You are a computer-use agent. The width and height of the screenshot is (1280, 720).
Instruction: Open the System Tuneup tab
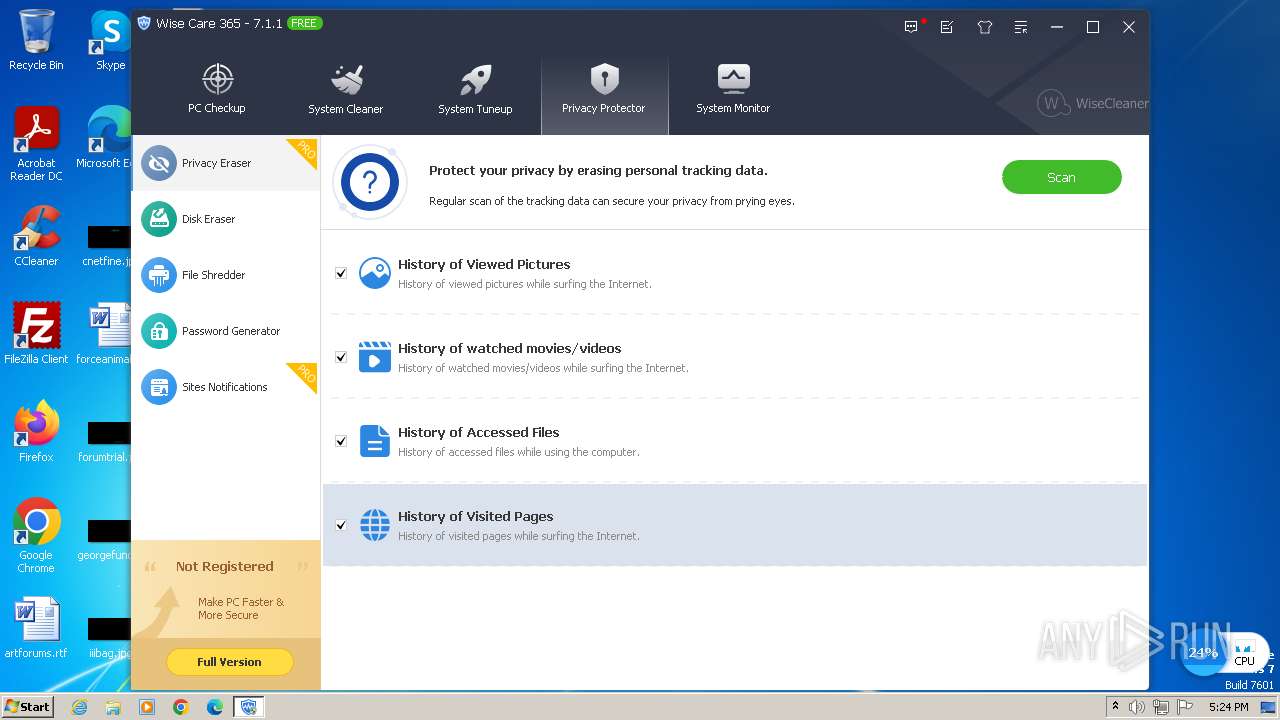(475, 90)
